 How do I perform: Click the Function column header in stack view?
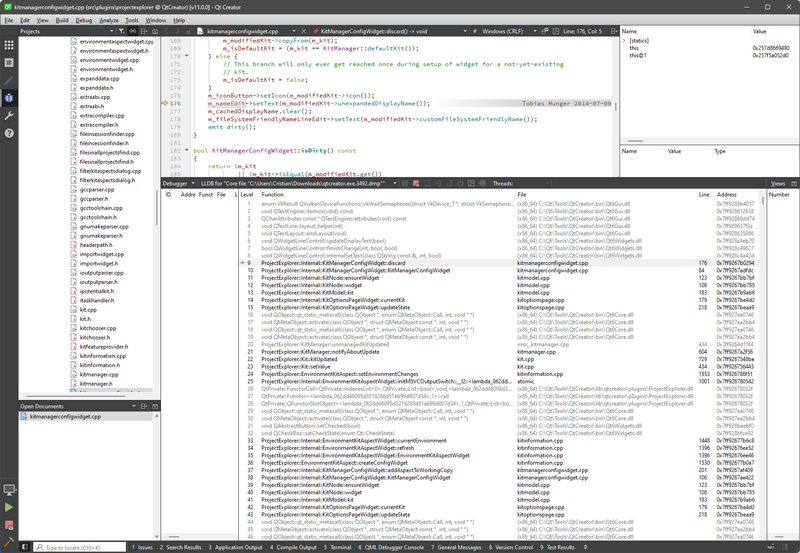pyautogui.click(x=272, y=194)
